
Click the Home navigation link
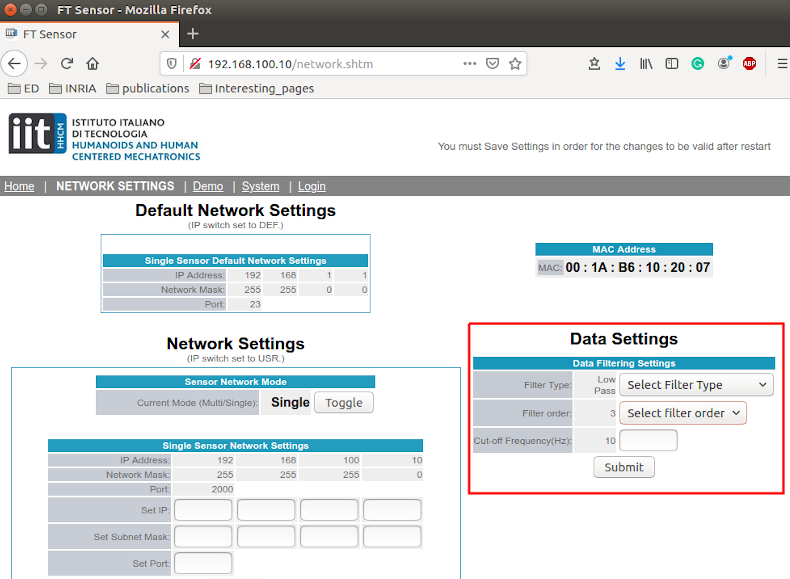click(x=19, y=186)
